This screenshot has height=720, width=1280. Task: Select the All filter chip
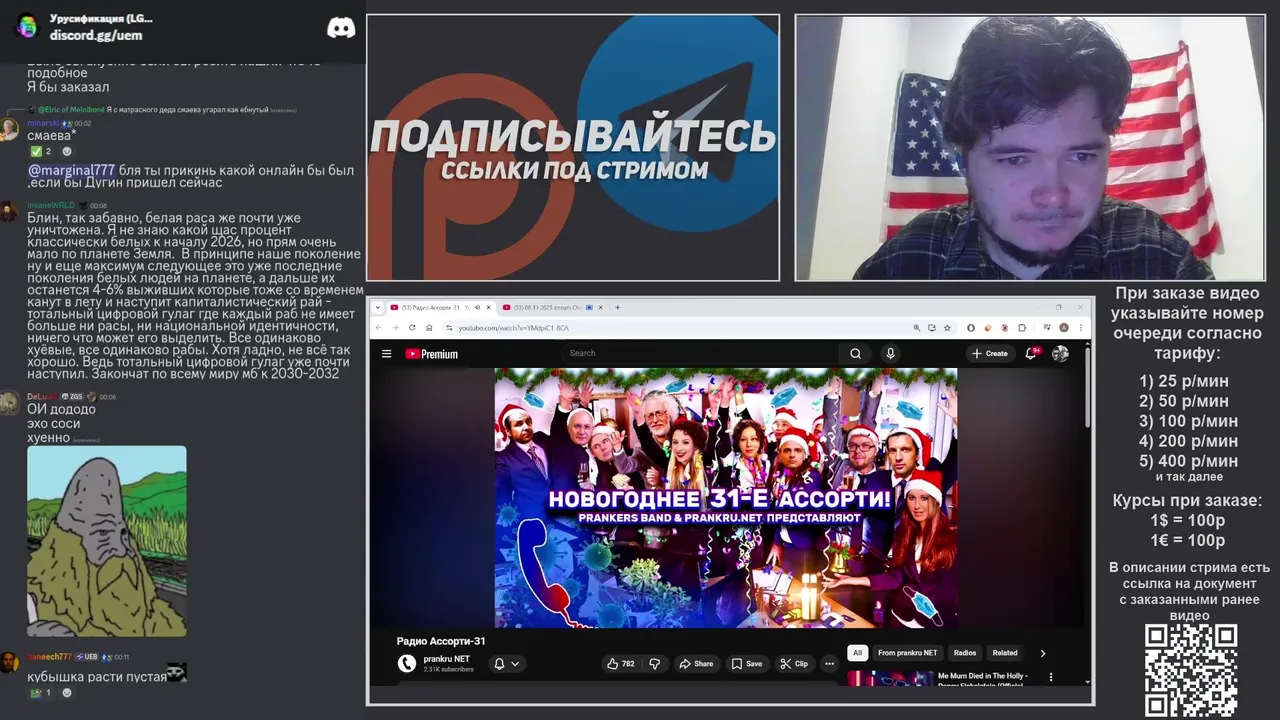(856, 653)
